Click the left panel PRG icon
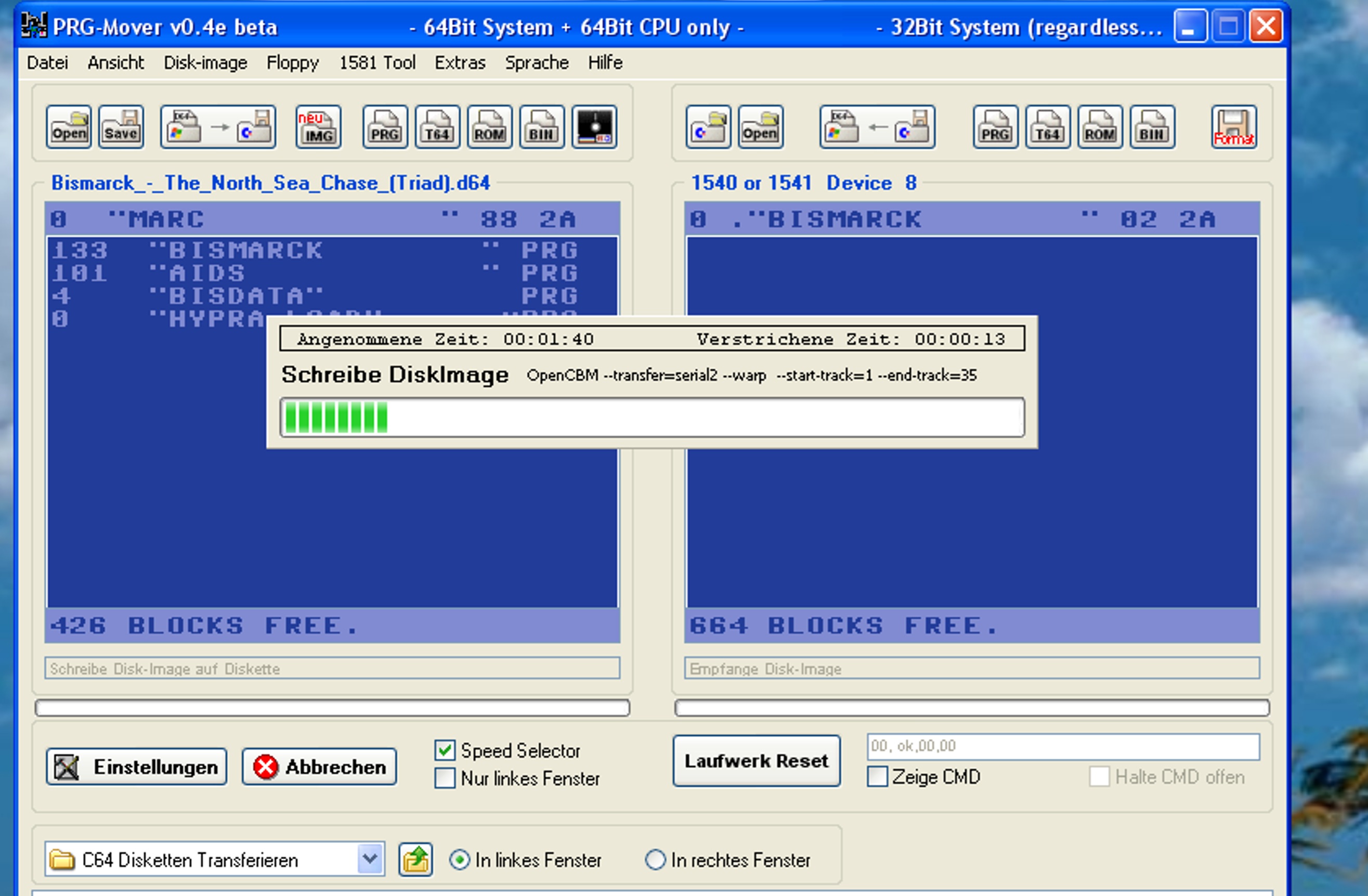 385,127
